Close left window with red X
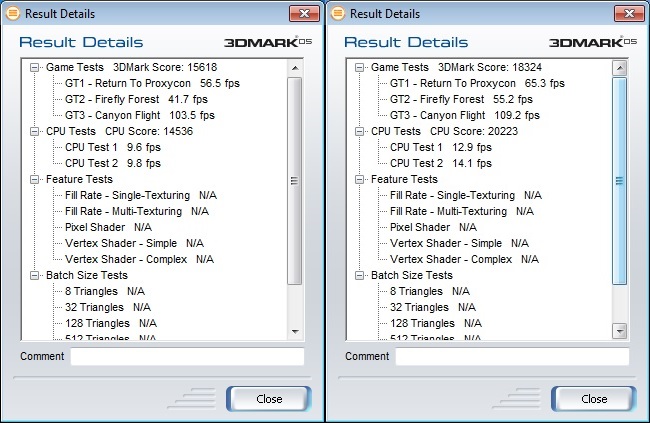650x423 pixels. click(x=304, y=14)
